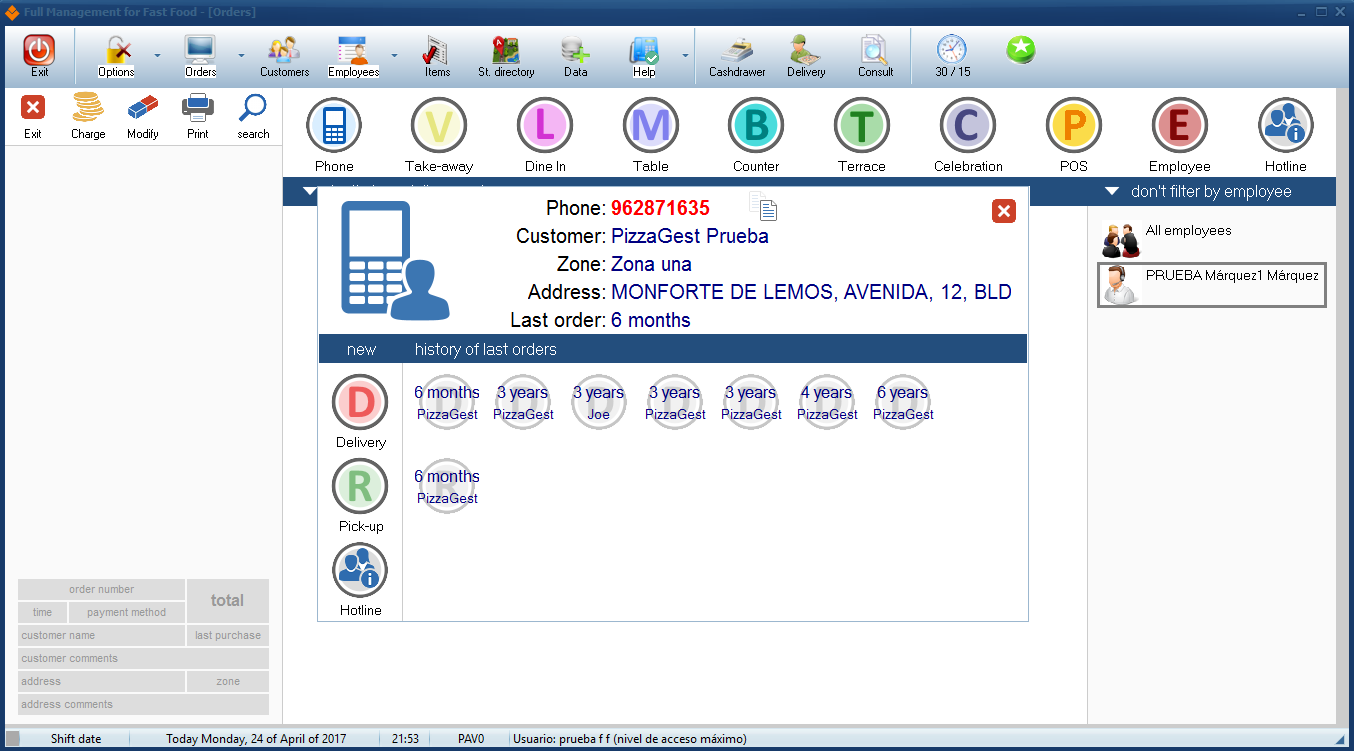
Task: Click the phone number 962871635
Action: [660, 209]
